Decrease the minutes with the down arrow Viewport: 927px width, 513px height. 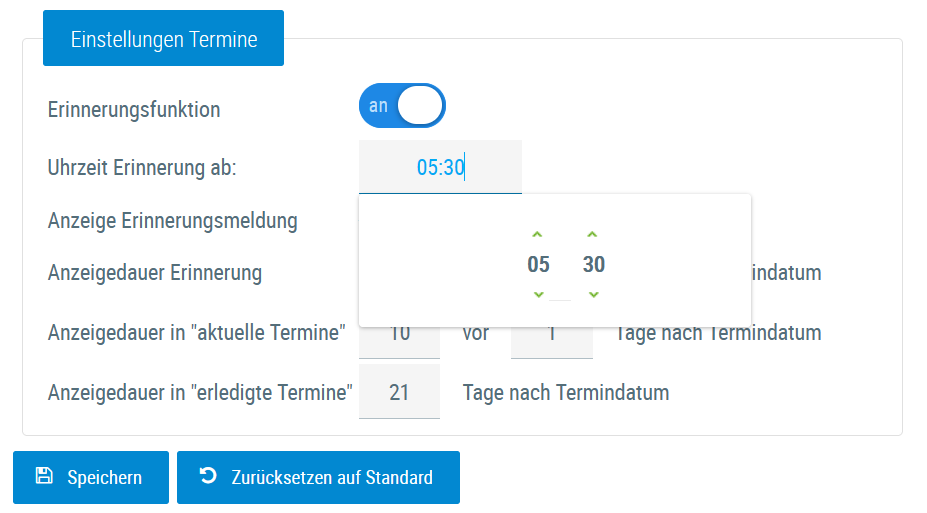[x=593, y=294]
